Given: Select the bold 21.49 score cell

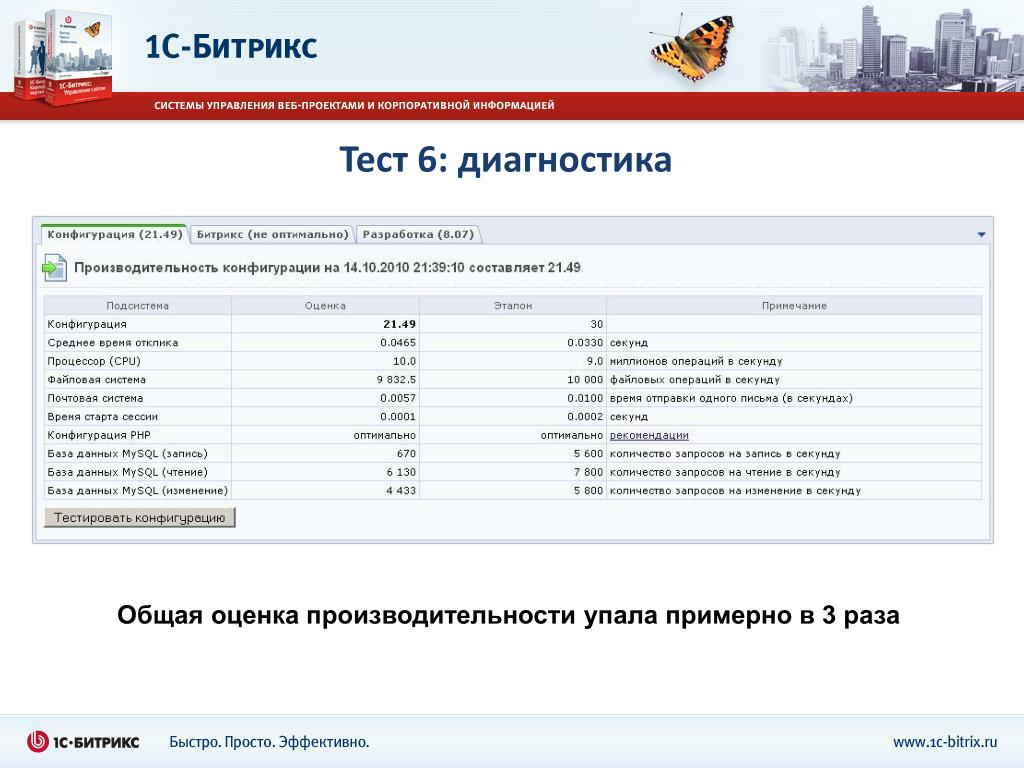Looking at the screenshot, I should [x=399, y=324].
